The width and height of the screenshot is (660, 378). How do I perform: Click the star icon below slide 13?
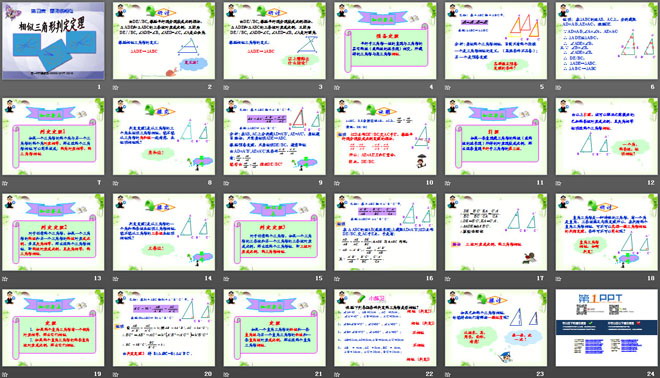click(x=5, y=279)
